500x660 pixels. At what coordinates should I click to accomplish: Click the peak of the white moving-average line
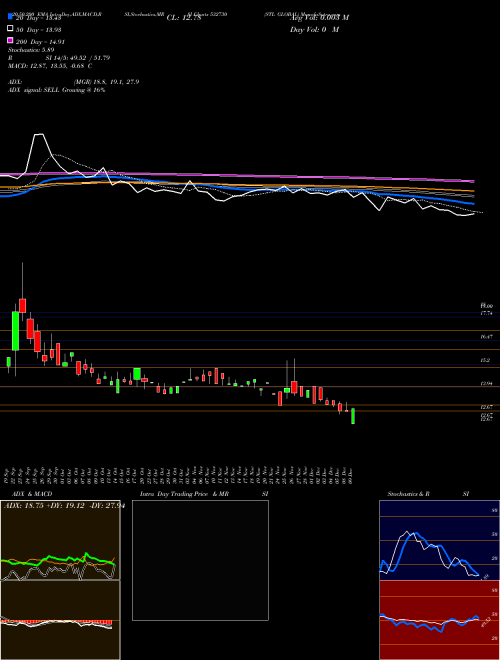coord(39,134)
